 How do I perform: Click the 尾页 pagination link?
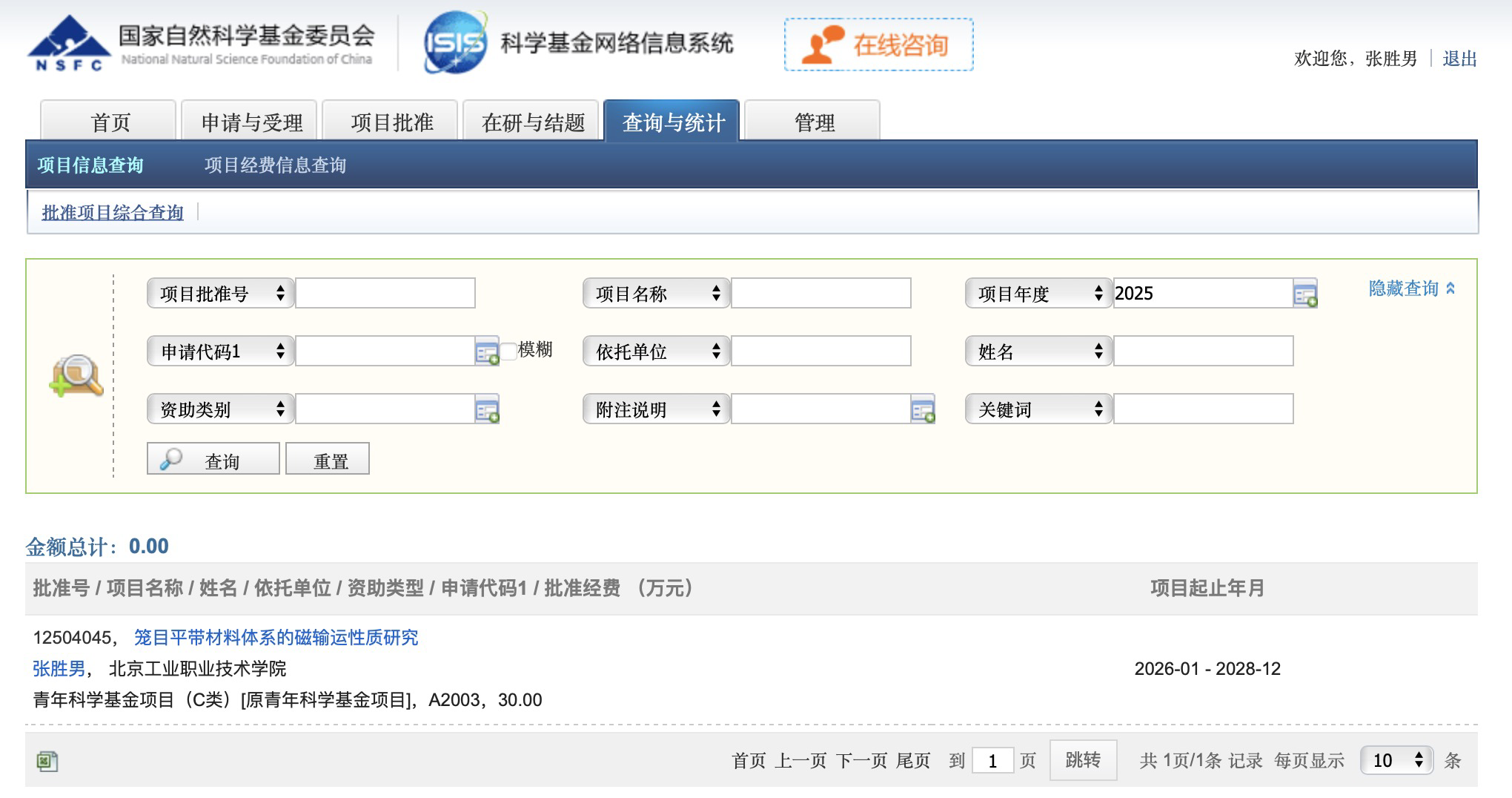pyautogui.click(x=913, y=761)
